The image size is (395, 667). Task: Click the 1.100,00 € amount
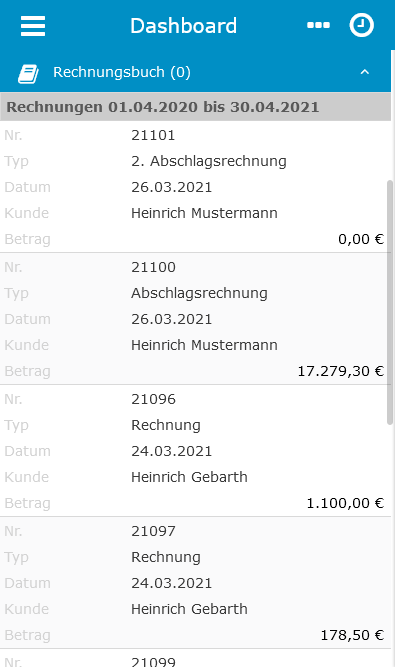tap(345, 503)
